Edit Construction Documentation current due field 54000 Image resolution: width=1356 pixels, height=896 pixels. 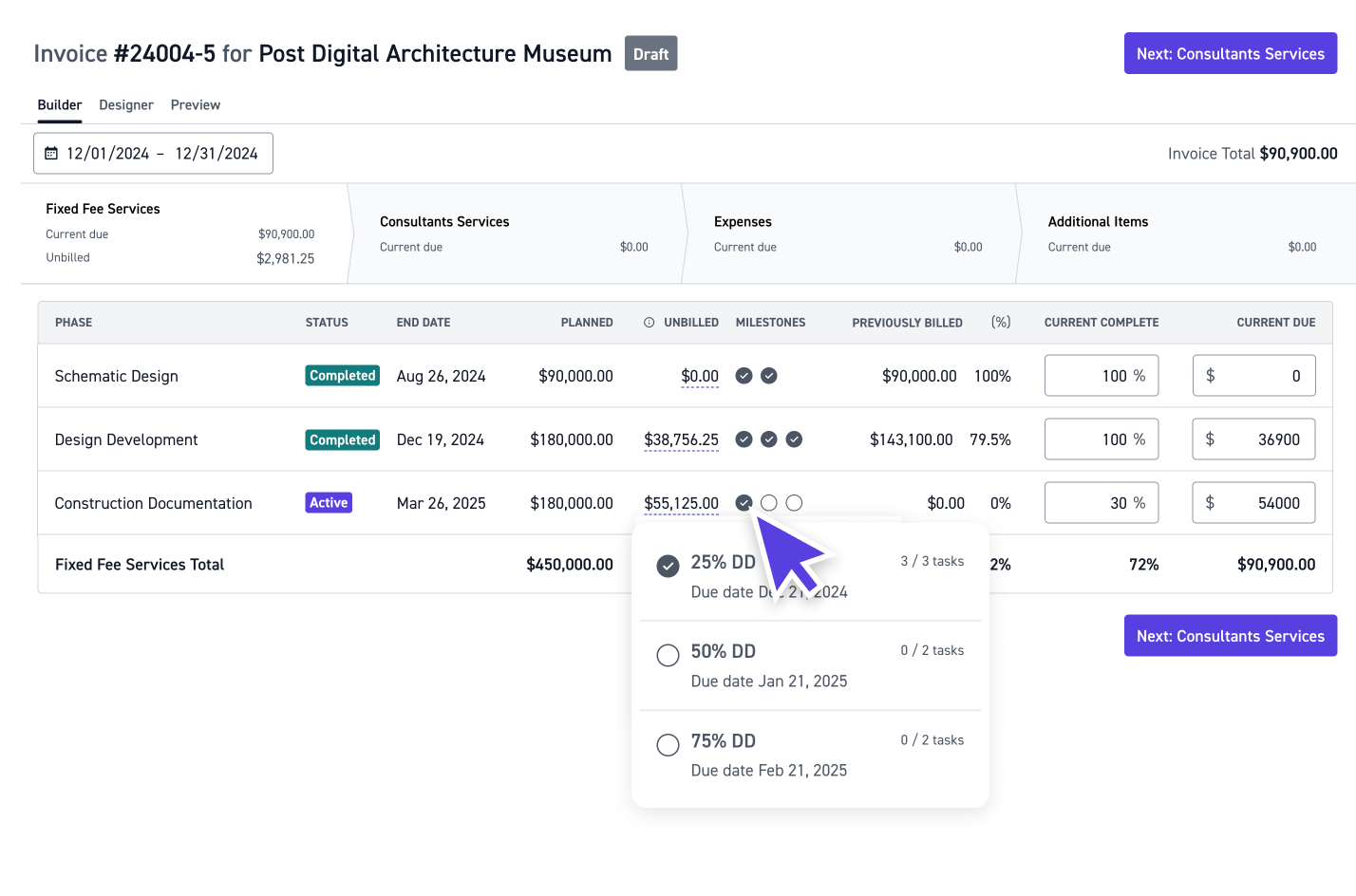1254,503
